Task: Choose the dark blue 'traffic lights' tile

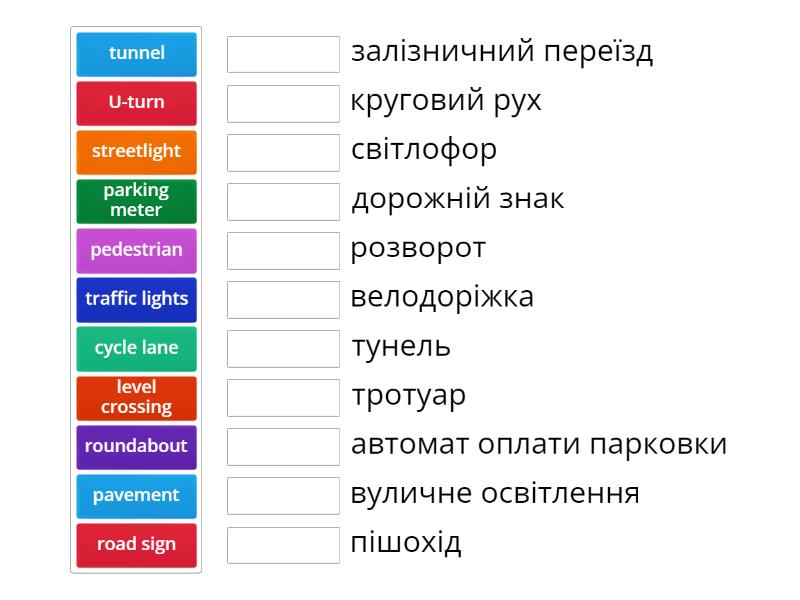Action: click(x=136, y=299)
